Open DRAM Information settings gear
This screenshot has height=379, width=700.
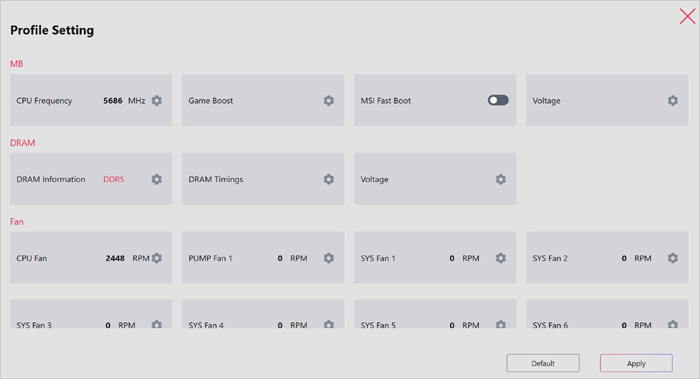[x=157, y=179]
